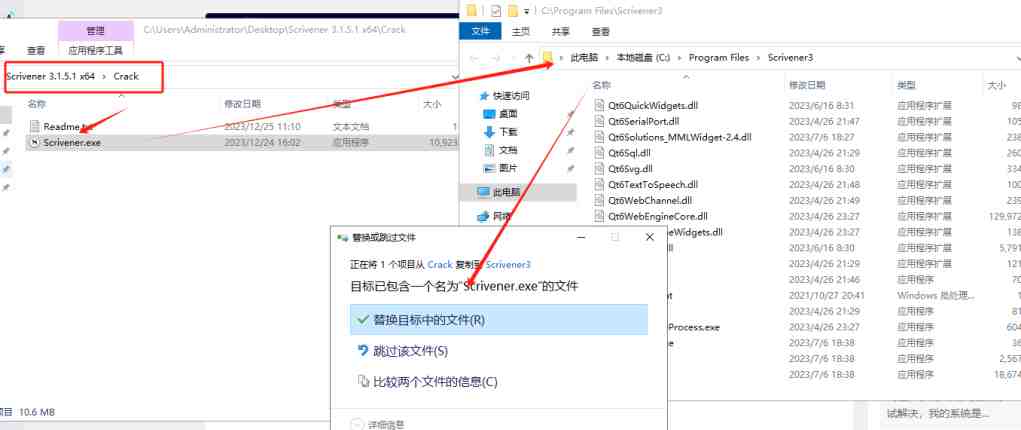Open the 共享 tab in the Scrivener3 window
Image resolution: width=1021 pixels, height=430 pixels.
(561, 31)
